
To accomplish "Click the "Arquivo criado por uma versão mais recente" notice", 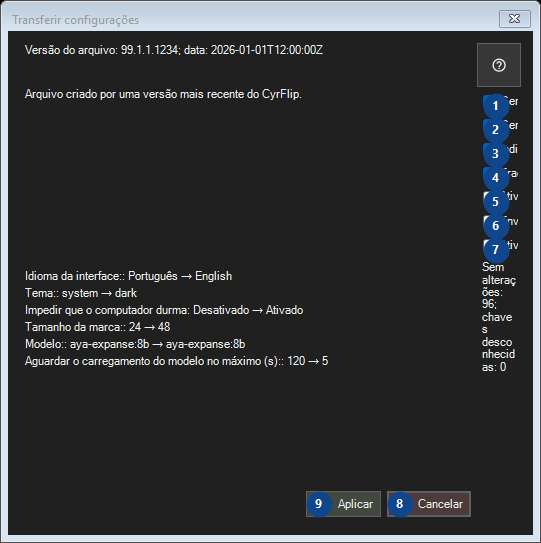I will pos(163,94).
